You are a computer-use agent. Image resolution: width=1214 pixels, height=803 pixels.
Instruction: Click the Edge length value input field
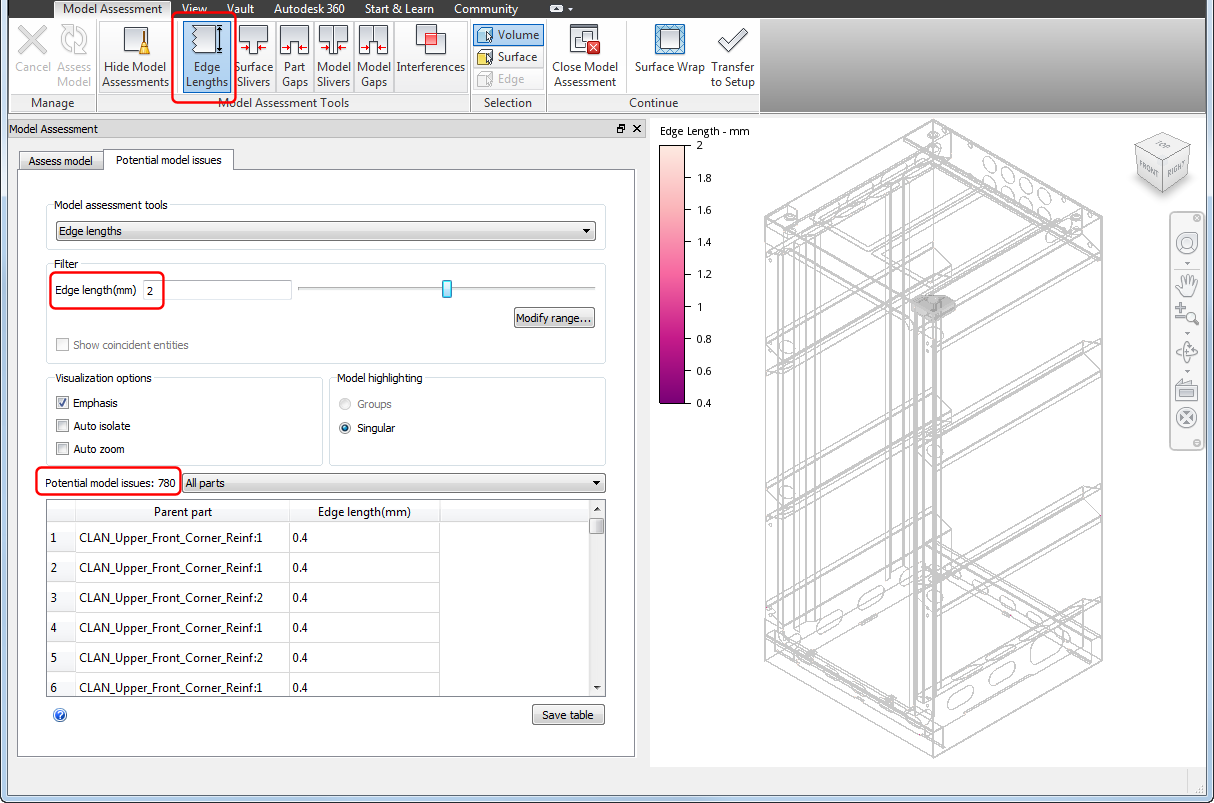tap(217, 290)
